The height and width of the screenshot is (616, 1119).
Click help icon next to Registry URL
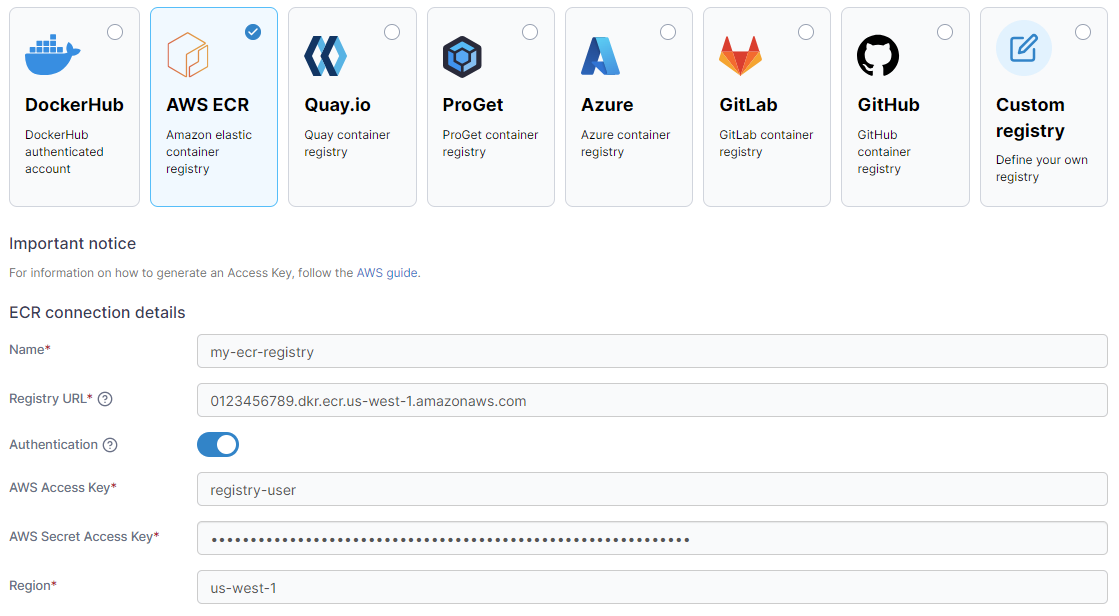(x=105, y=399)
